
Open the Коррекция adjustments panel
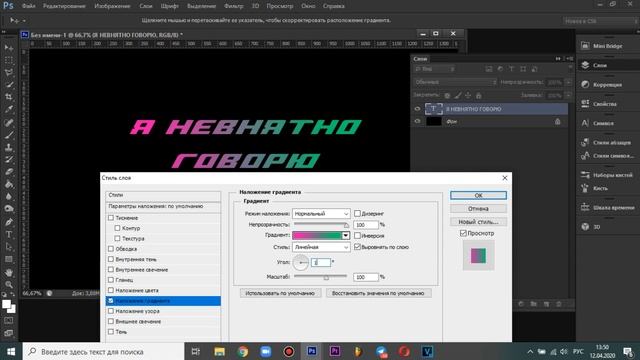tap(607, 84)
